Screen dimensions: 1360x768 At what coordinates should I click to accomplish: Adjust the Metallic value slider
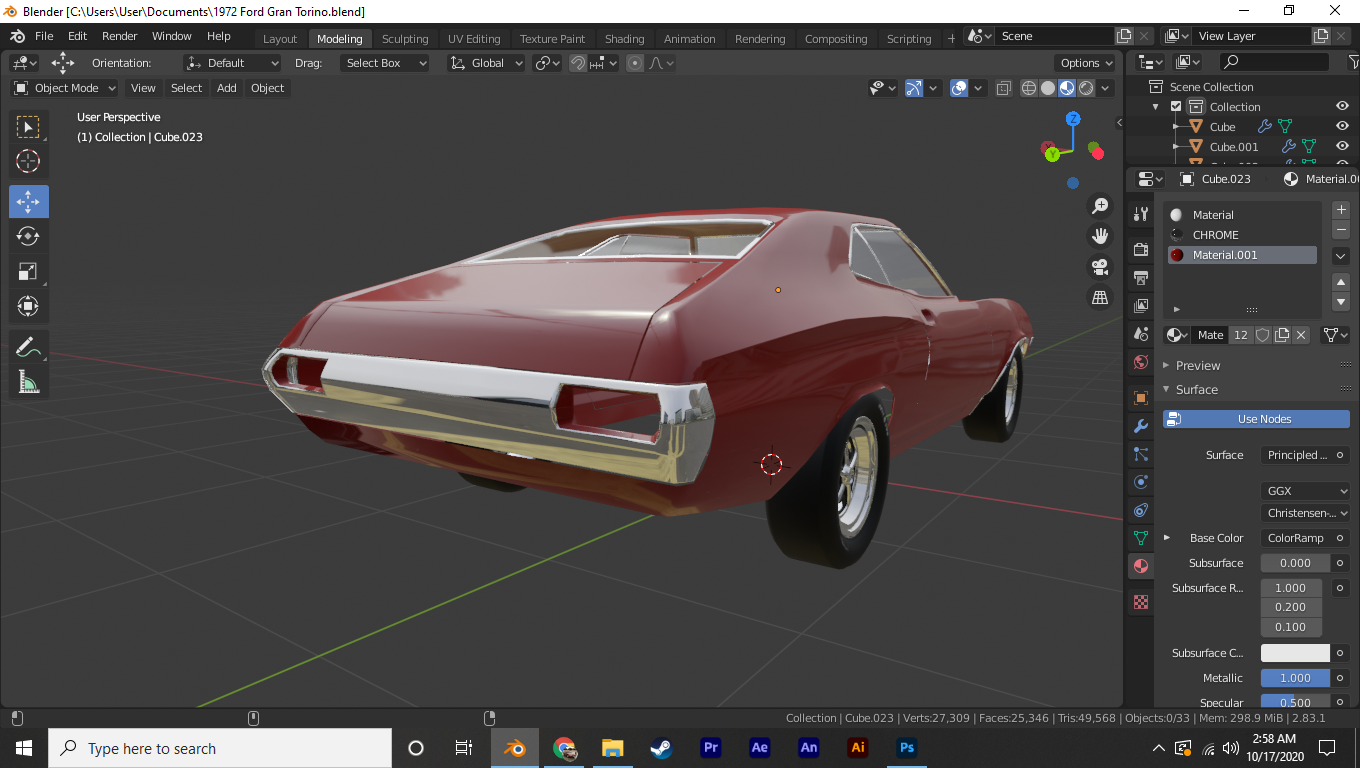1295,678
